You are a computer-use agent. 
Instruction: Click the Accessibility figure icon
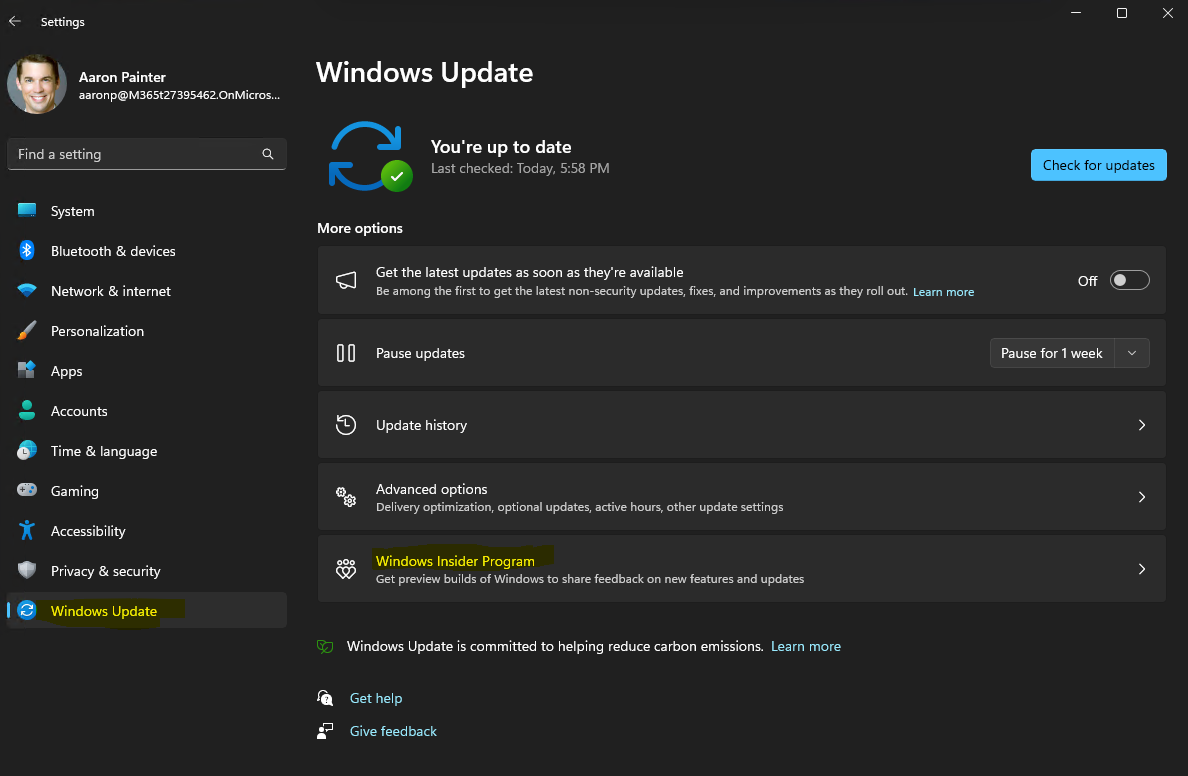click(x=27, y=530)
